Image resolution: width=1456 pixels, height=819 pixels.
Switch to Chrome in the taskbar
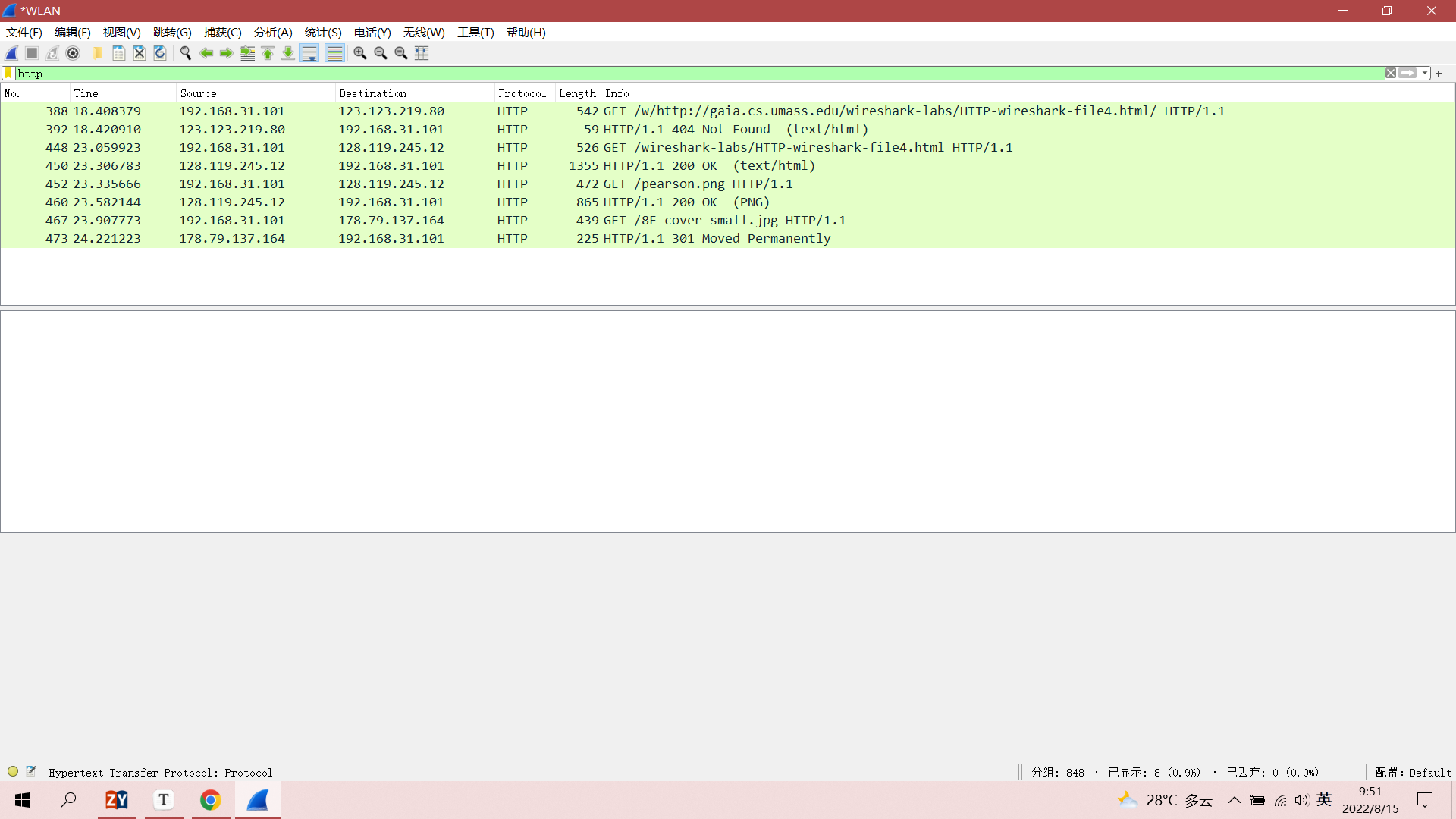click(x=211, y=800)
